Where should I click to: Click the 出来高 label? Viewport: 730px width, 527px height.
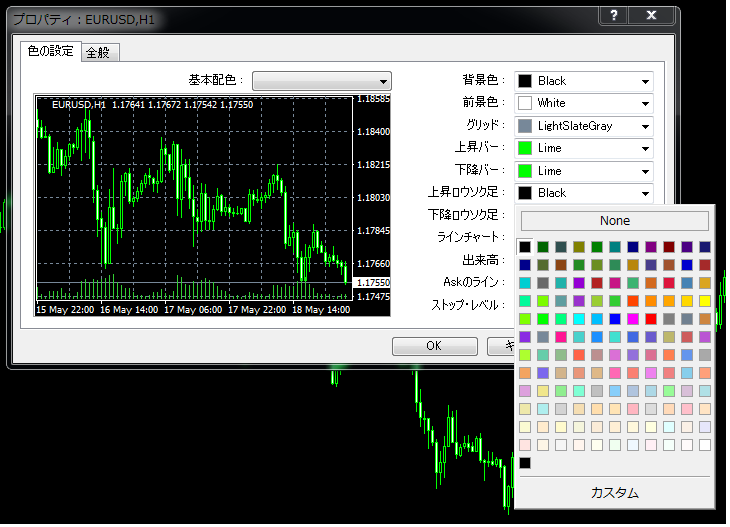[x=483, y=260]
